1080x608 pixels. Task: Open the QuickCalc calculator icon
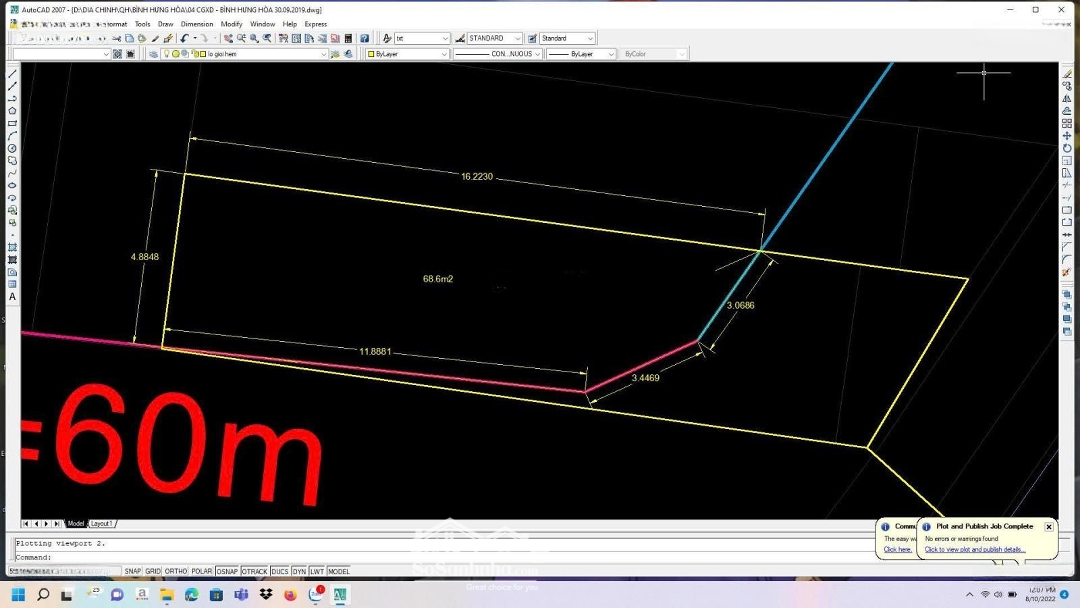347,38
